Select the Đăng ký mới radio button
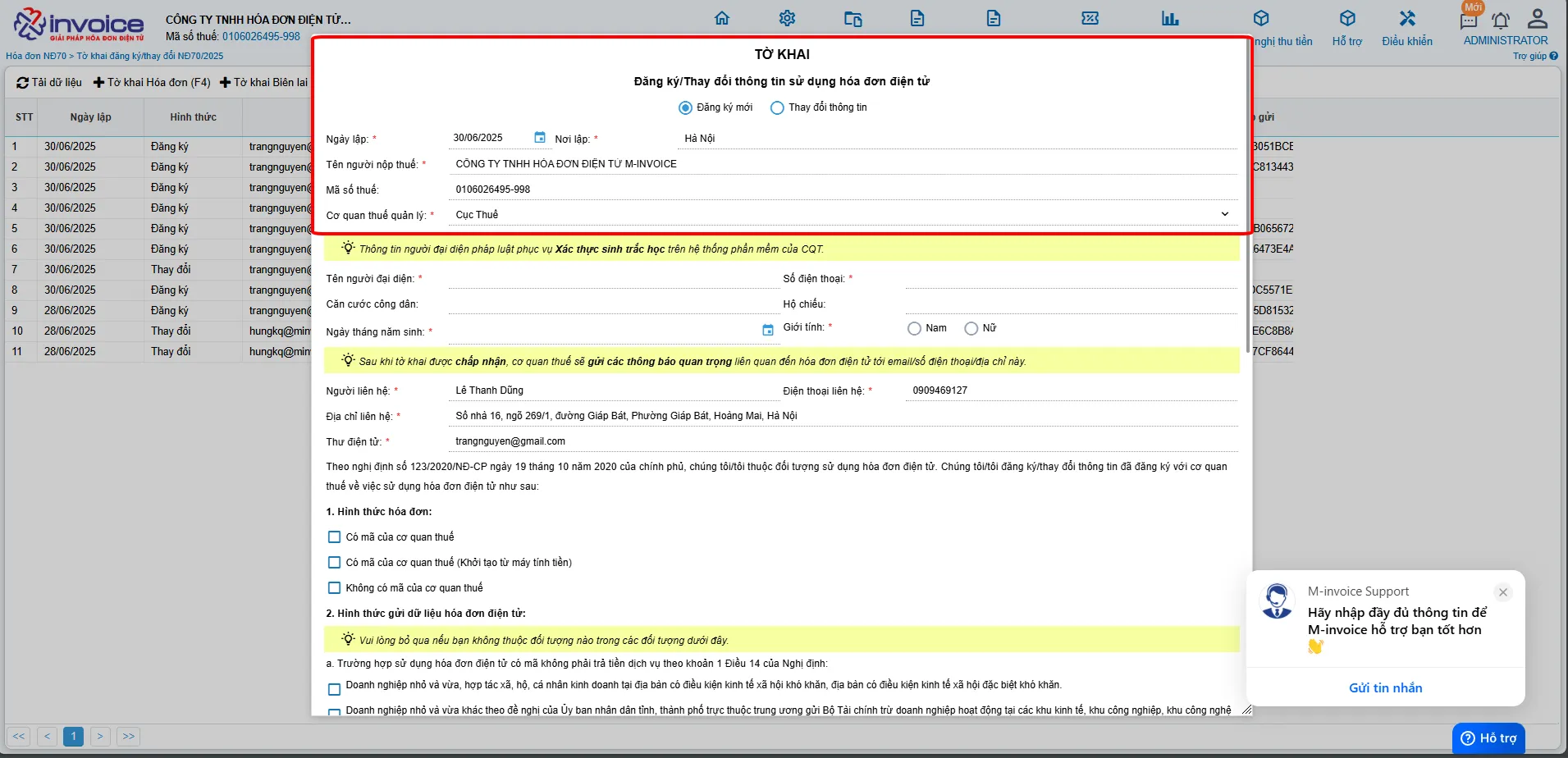Image resolution: width=1568 pixels, height=758 pixels. pyautogui.click(x=685, y=107)
